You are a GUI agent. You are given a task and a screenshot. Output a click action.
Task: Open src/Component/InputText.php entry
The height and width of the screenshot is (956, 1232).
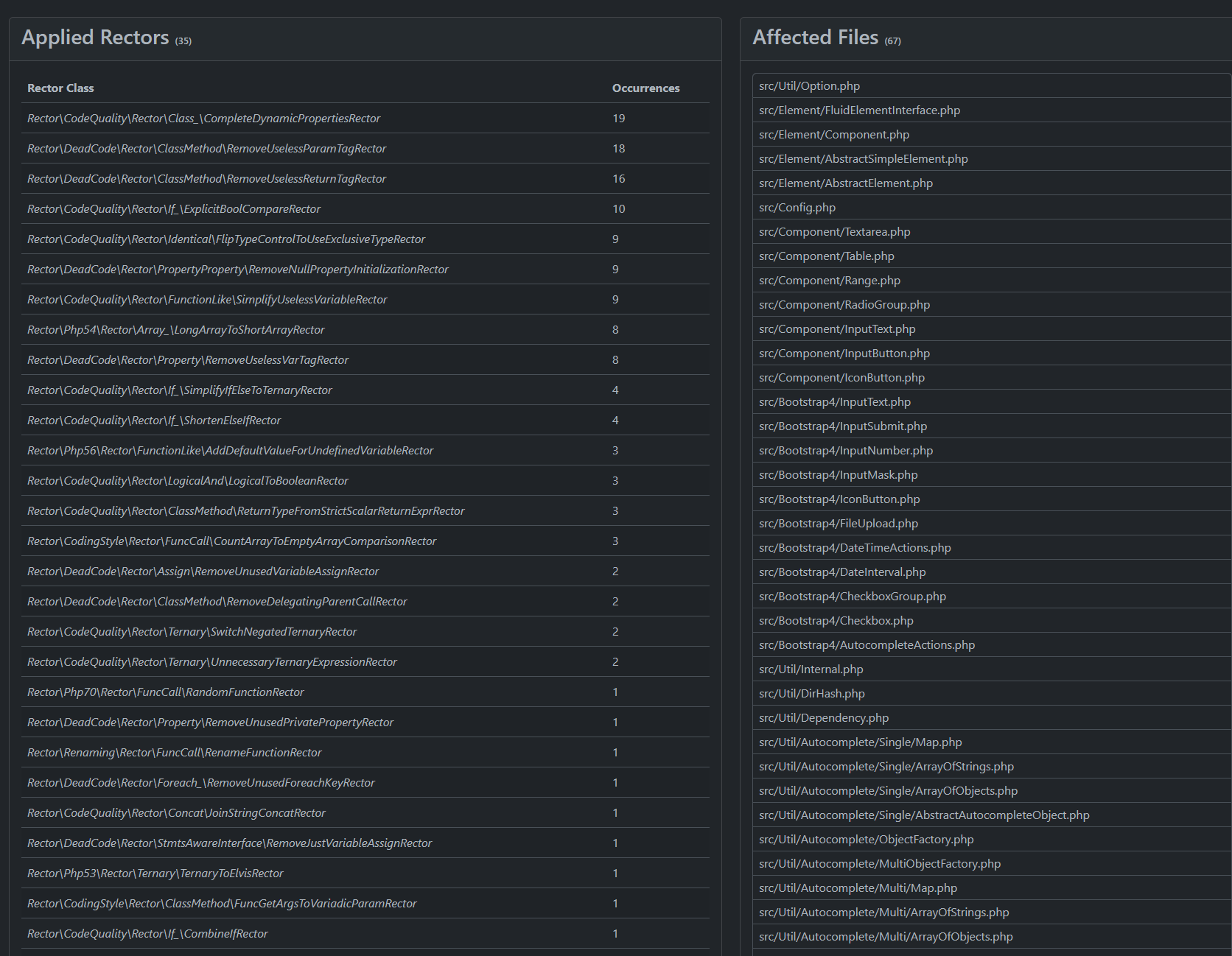[x=992, y=328]
